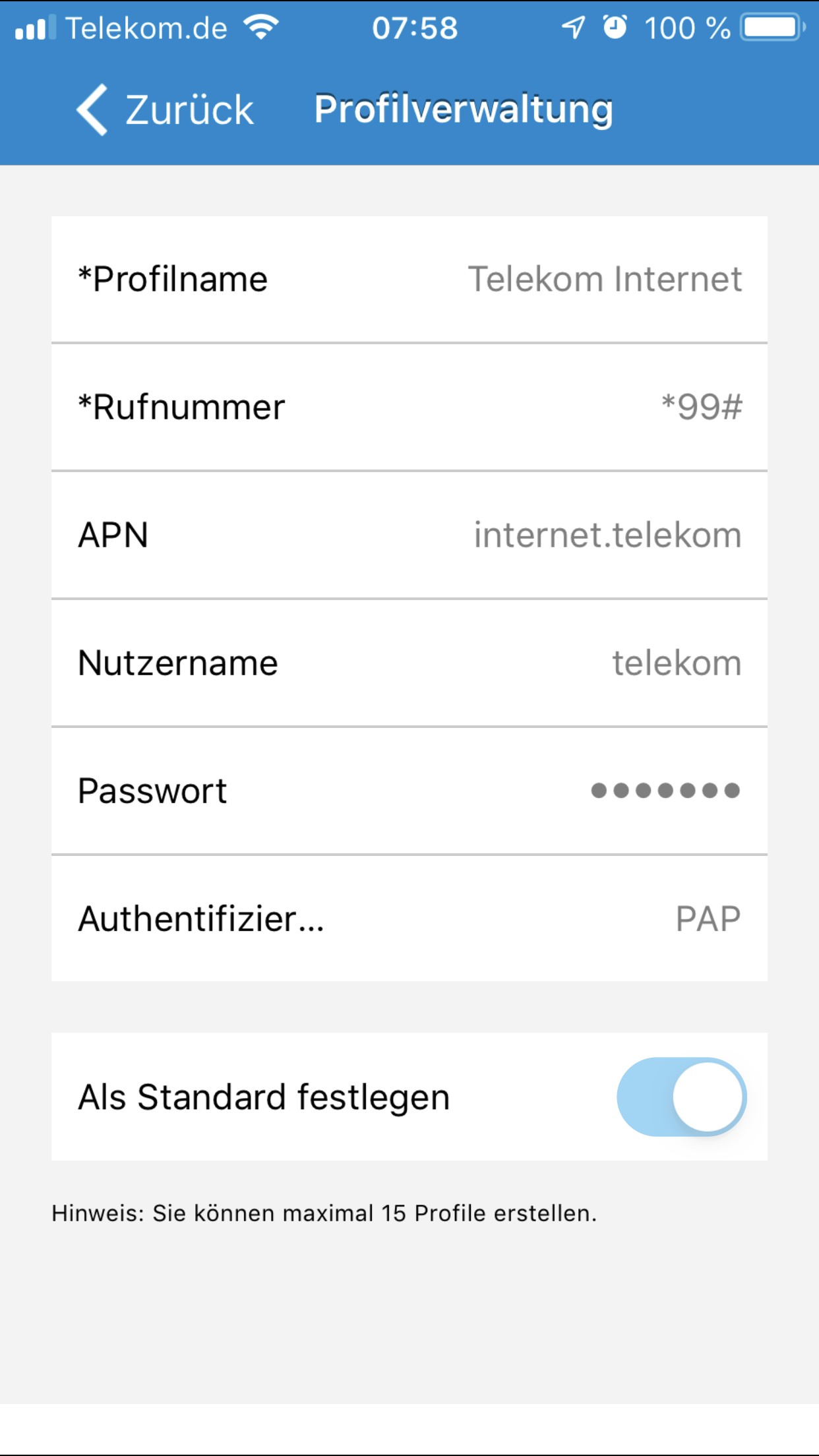
Task: Tap the battery icon in status bar
Action: (x=772, y=28)
